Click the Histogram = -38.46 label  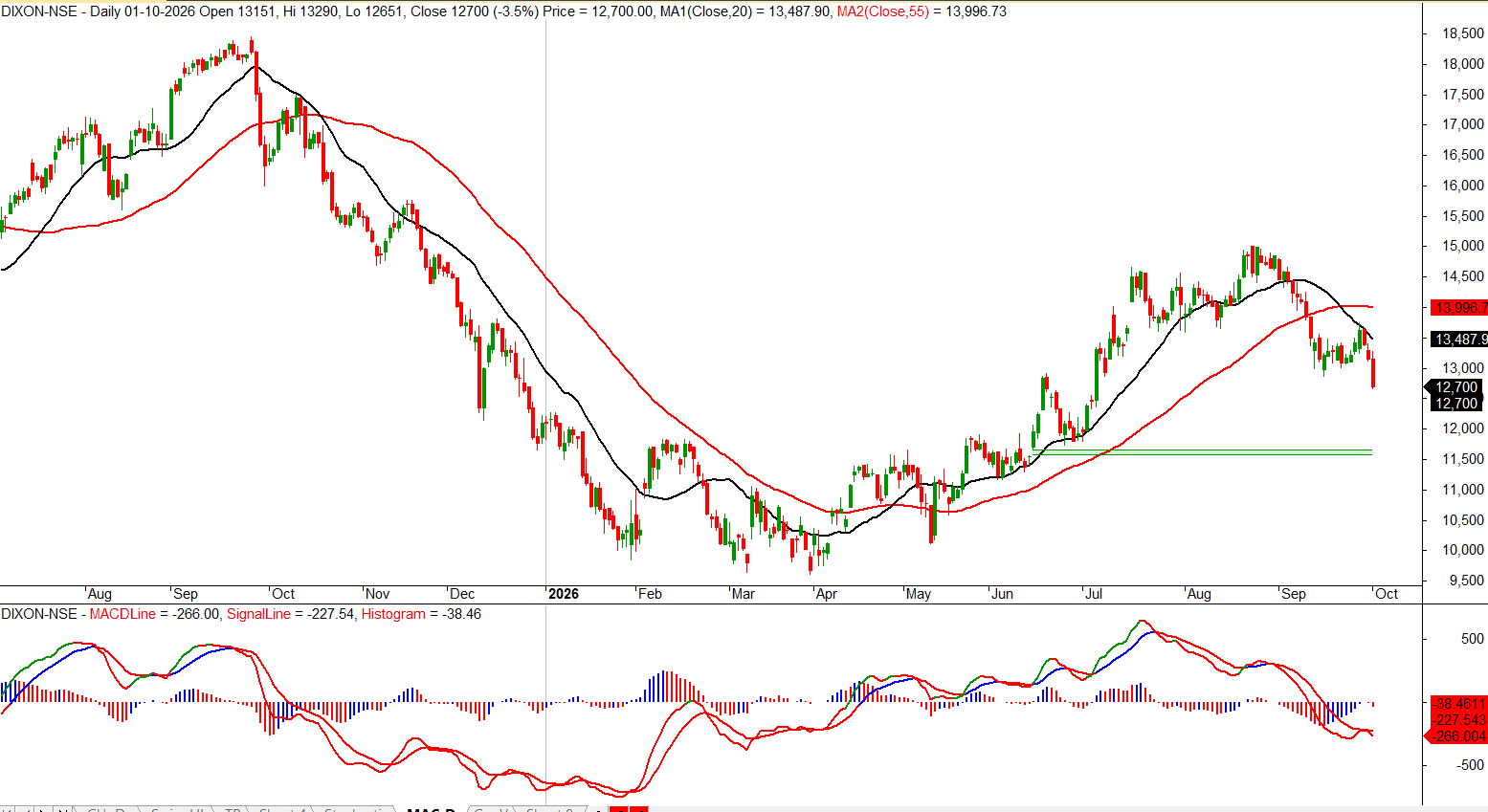pos(421,614)
